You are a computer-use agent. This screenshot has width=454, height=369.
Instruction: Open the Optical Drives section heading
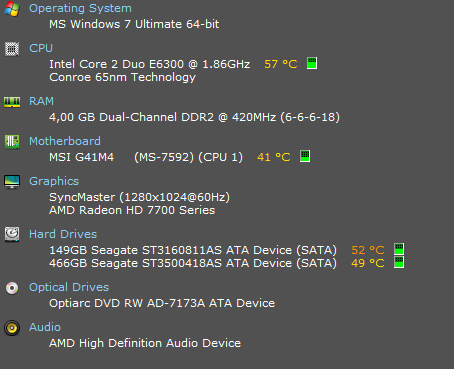point(69,287)
